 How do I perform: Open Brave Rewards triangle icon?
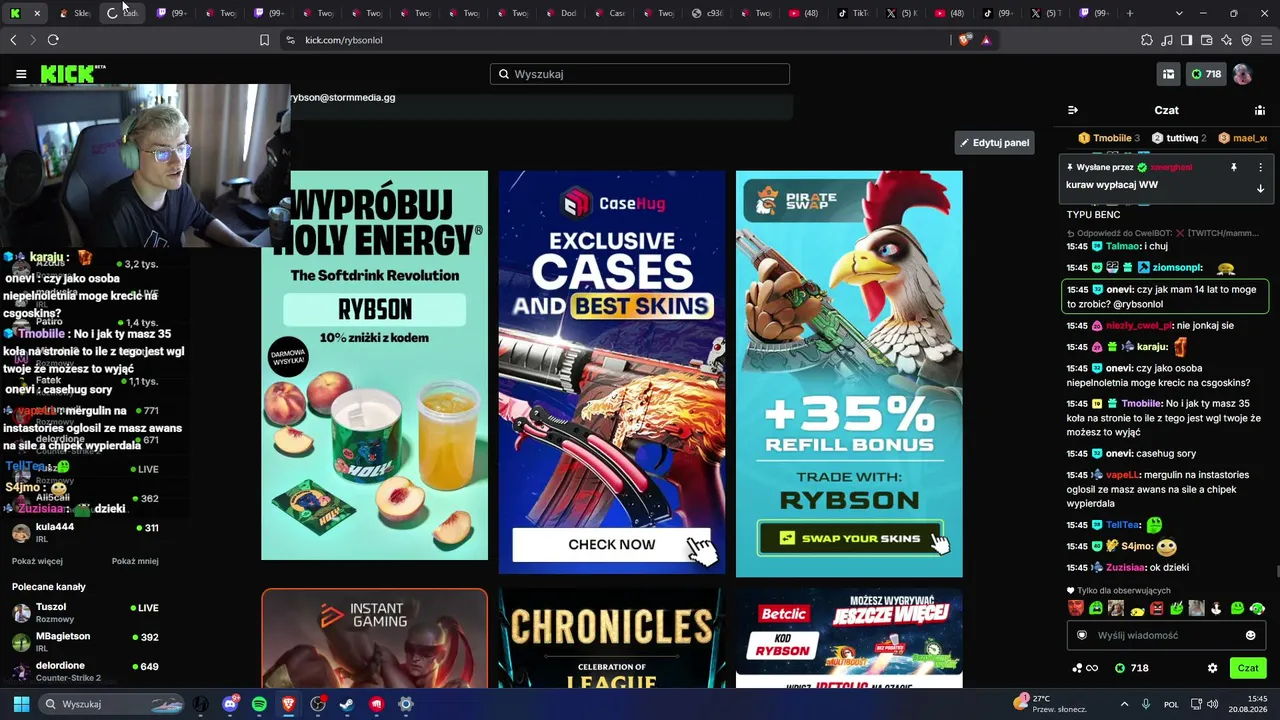click(x=986, y=40)
